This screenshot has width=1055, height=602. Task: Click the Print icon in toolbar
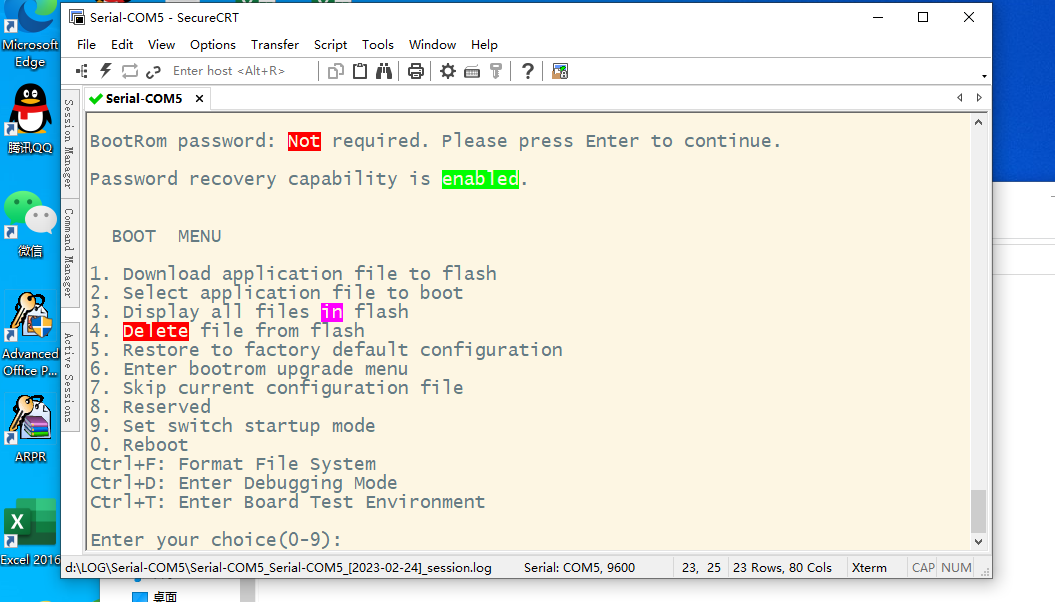pyautogui.click(x=416, y=71)
